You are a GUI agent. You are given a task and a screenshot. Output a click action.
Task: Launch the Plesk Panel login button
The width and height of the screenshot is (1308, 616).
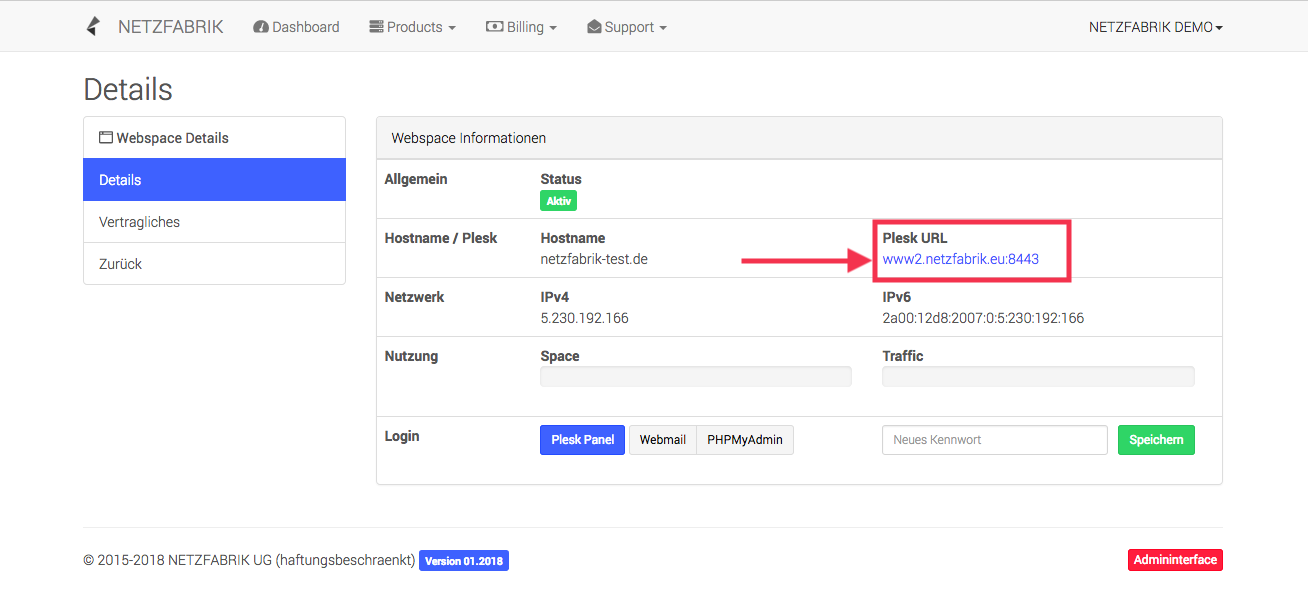coord(583,440)
